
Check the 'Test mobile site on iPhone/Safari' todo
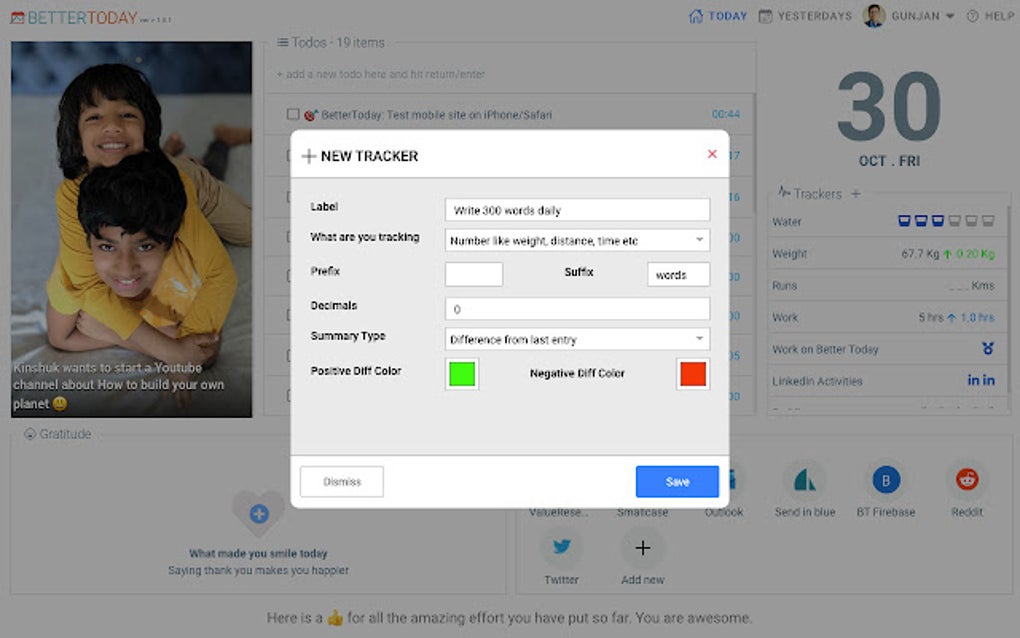293,114
